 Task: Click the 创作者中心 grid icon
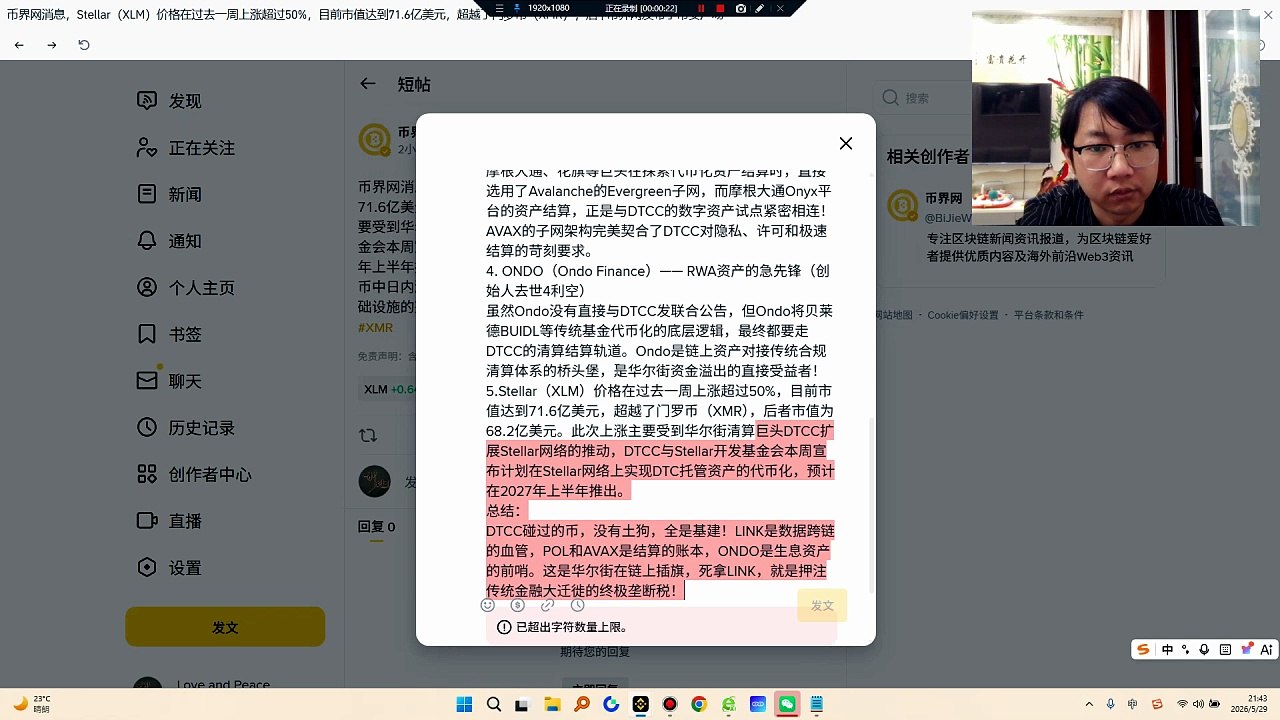click(x=147, y=474)
